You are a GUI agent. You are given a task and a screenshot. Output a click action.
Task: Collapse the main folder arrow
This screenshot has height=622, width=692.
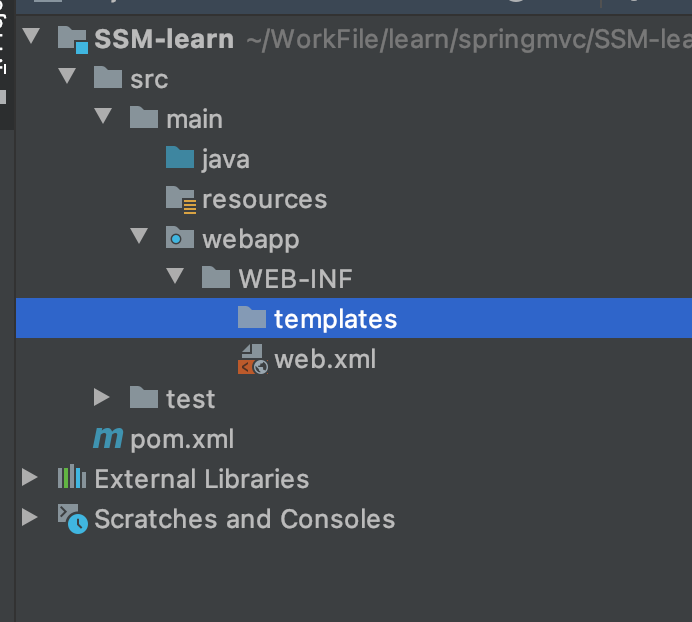tap(102, 118)
